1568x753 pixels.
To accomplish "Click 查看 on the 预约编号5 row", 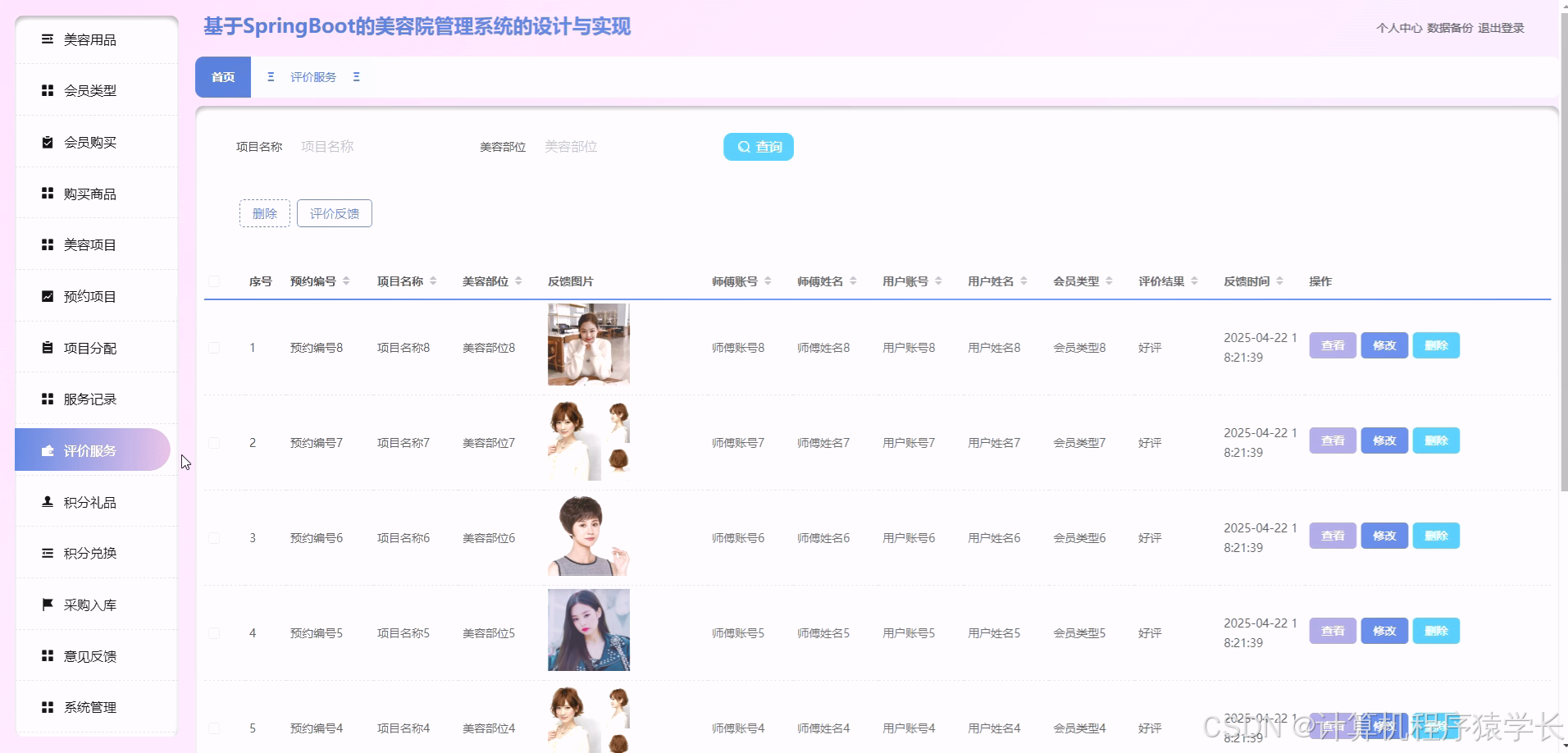I will point(1333,631).
